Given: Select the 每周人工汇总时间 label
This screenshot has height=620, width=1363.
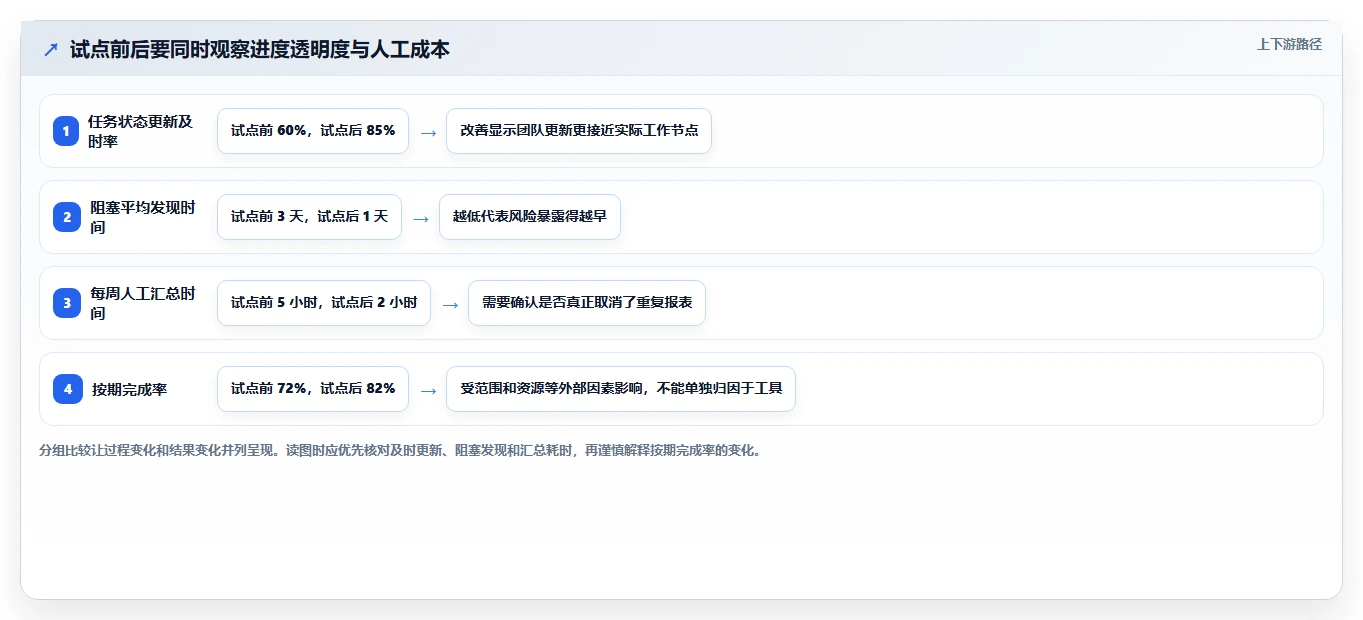Looking at the screenshot, I should pos(143,303).
